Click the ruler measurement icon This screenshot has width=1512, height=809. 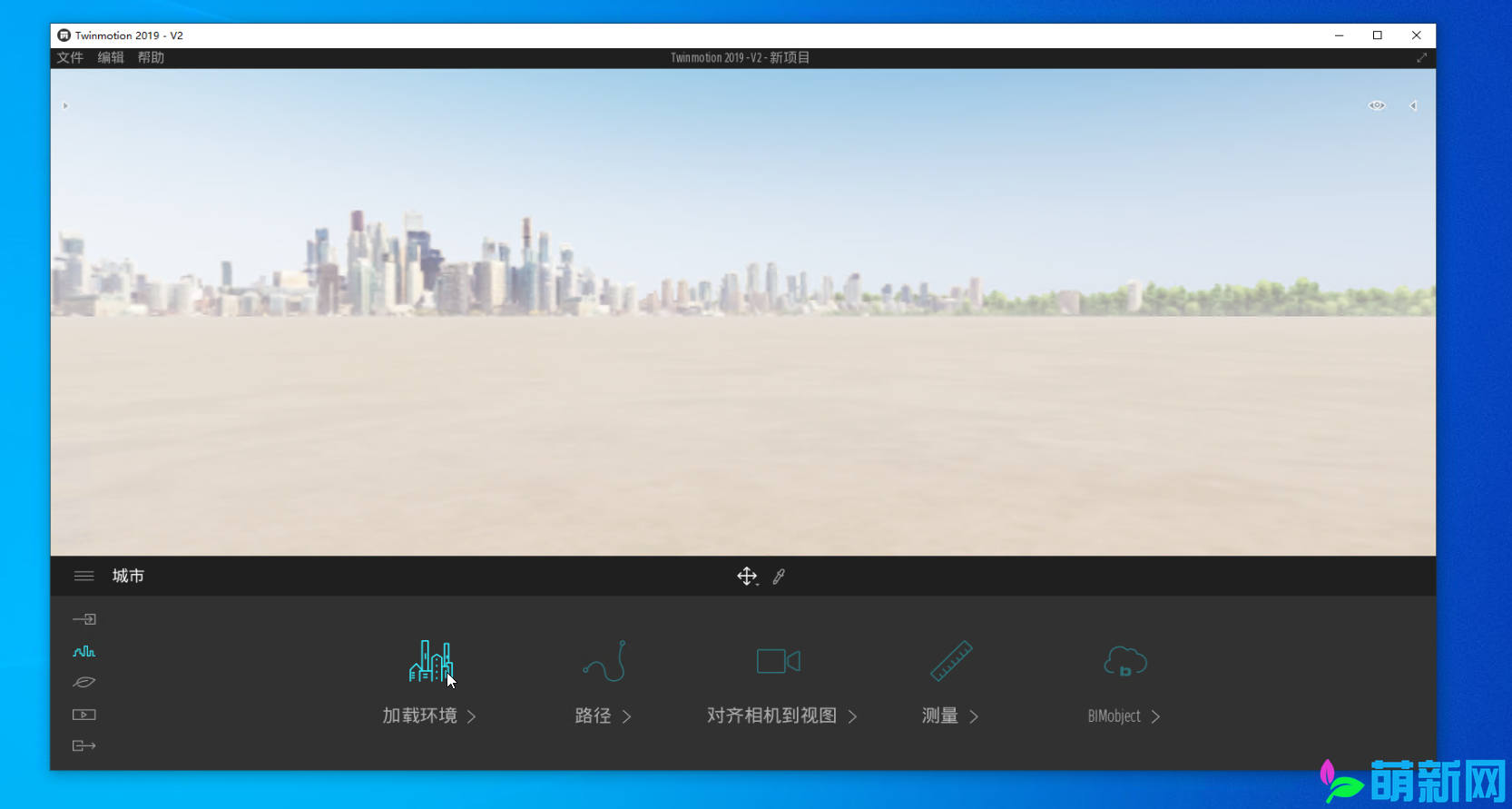pos(951,661)
